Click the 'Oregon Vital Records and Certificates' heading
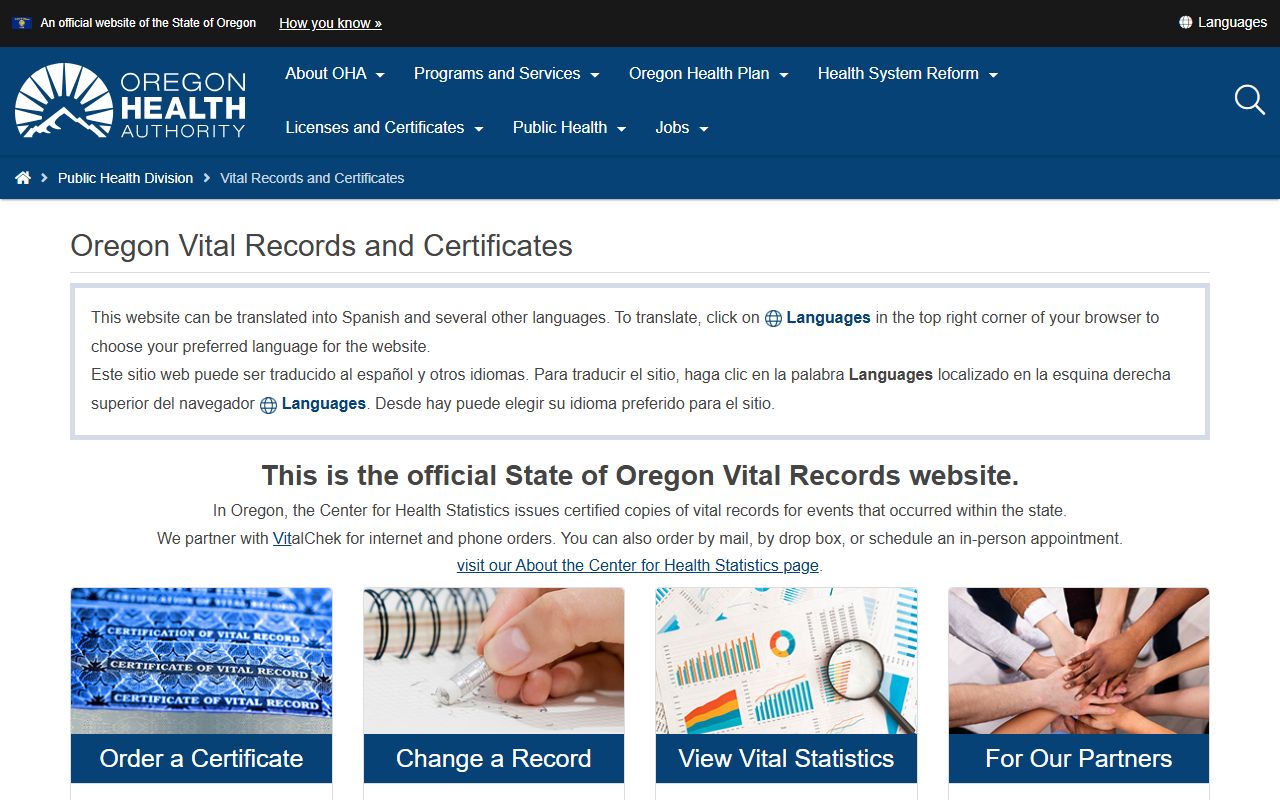Viewport: 1280px width, 800px height. 321,246
